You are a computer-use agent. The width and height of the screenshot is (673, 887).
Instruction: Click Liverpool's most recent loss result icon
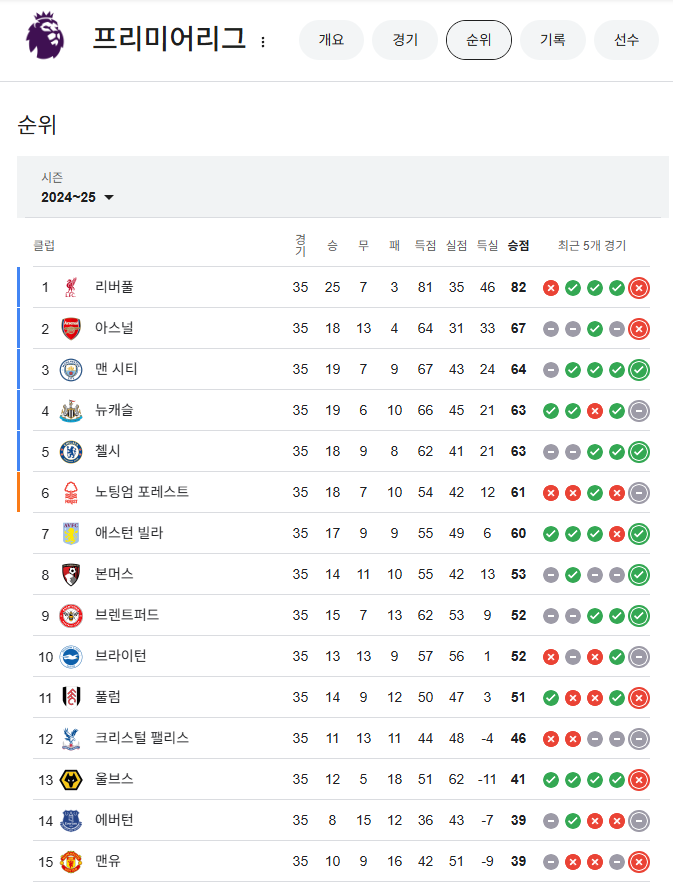pyautogui.click(x=639, y=288)
